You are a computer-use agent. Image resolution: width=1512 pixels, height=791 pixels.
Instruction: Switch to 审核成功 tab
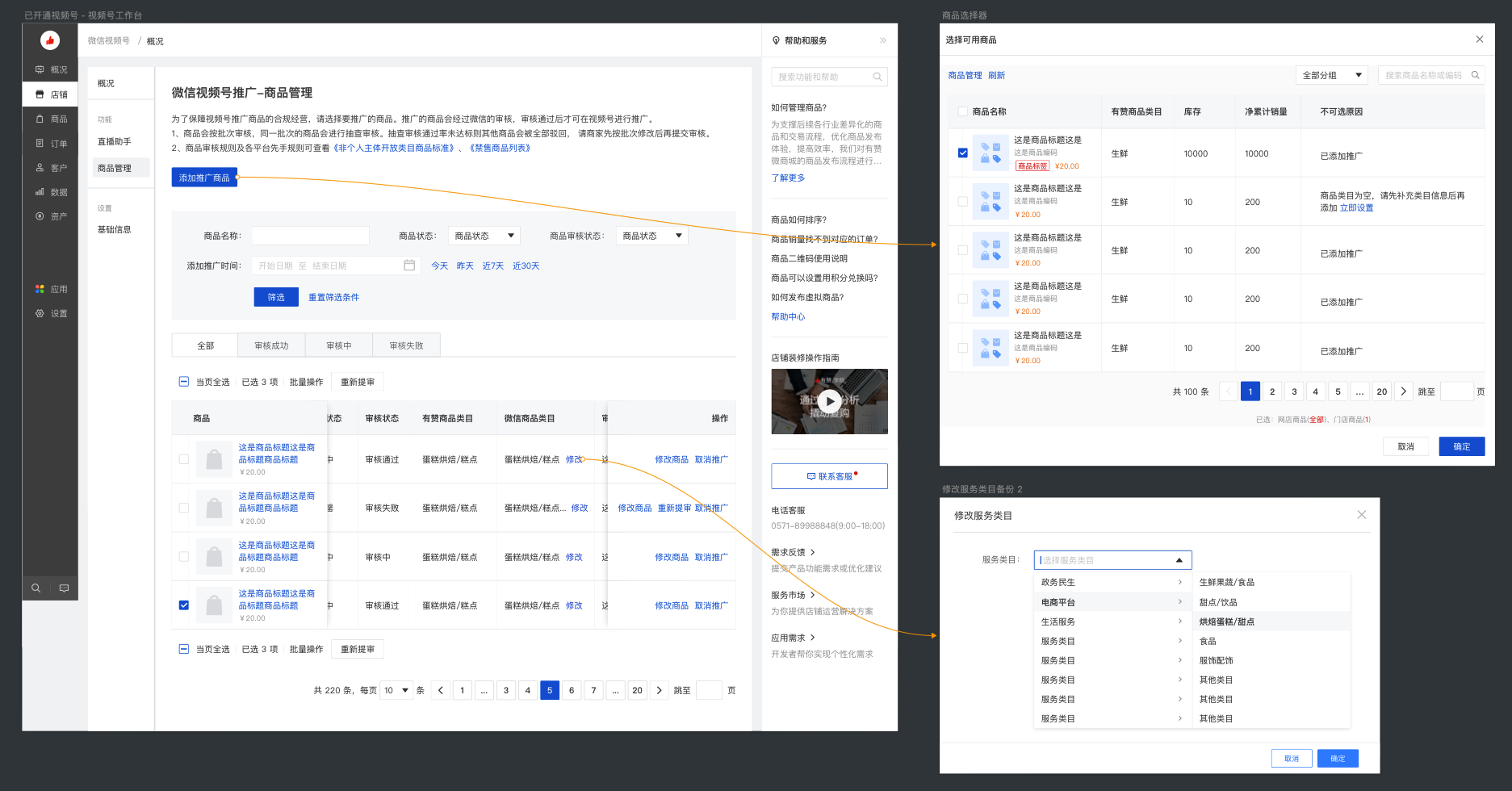point(271,345)
